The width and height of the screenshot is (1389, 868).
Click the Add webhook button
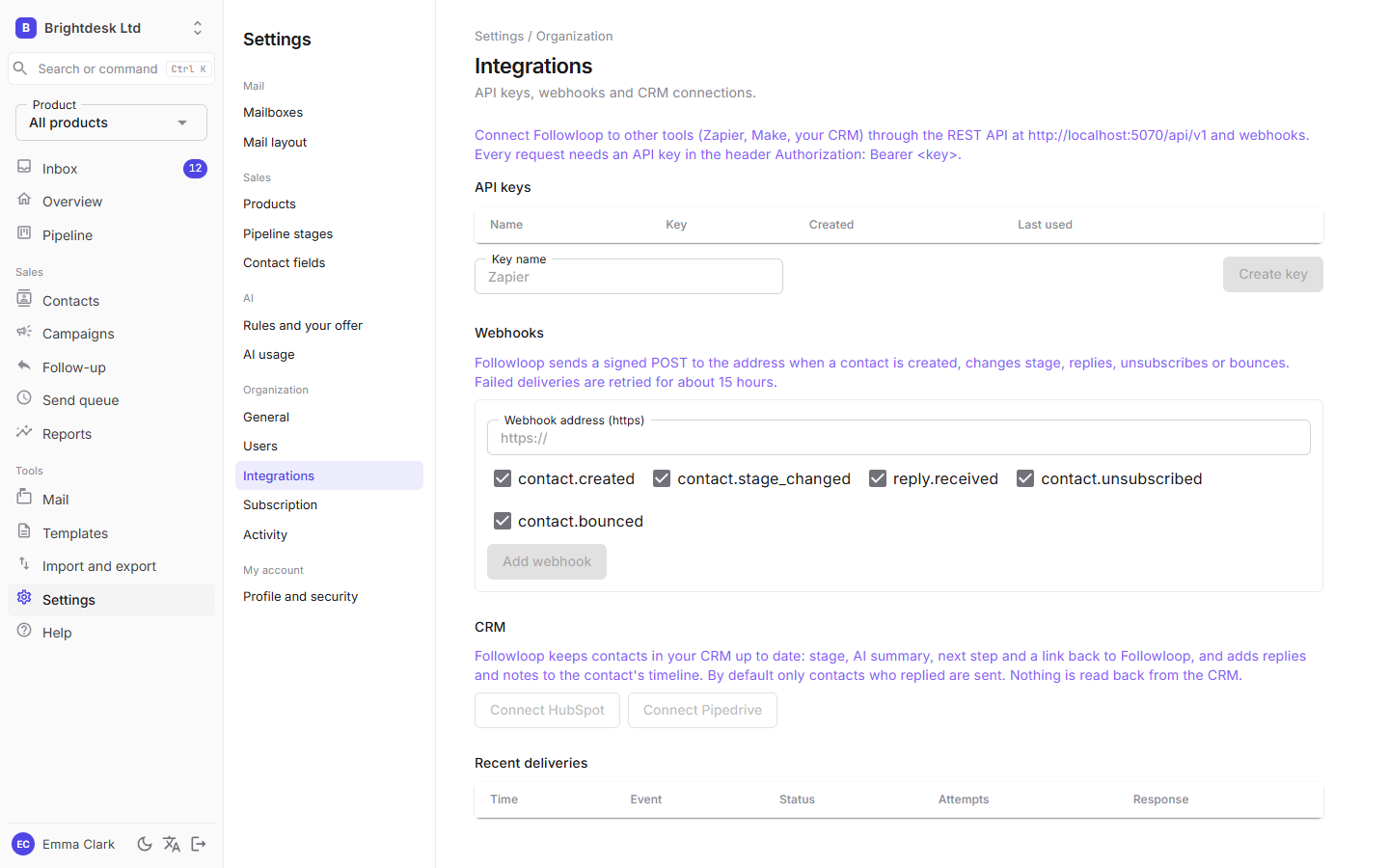point(547,561)
